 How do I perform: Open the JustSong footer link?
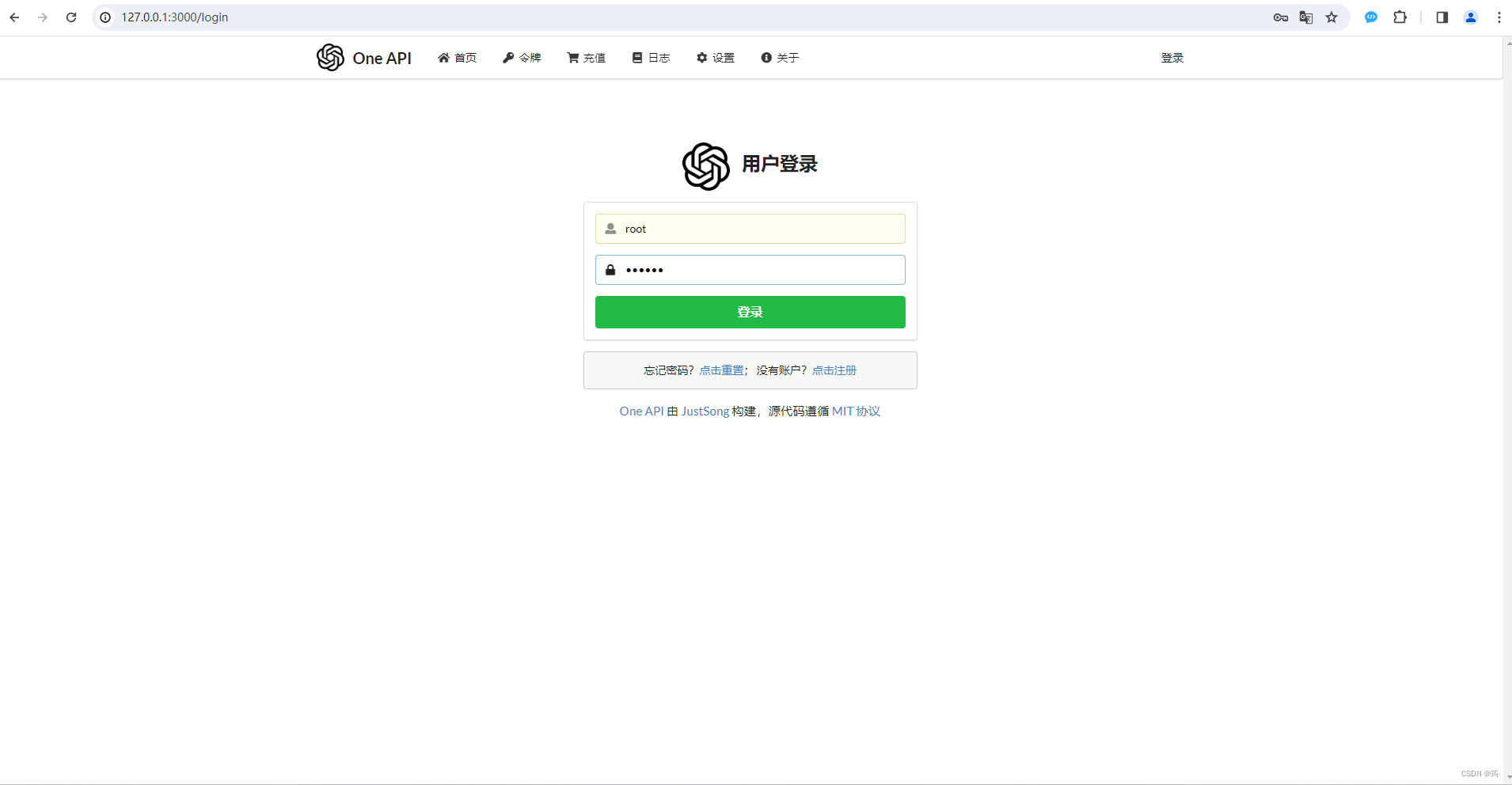click(705, 411)
